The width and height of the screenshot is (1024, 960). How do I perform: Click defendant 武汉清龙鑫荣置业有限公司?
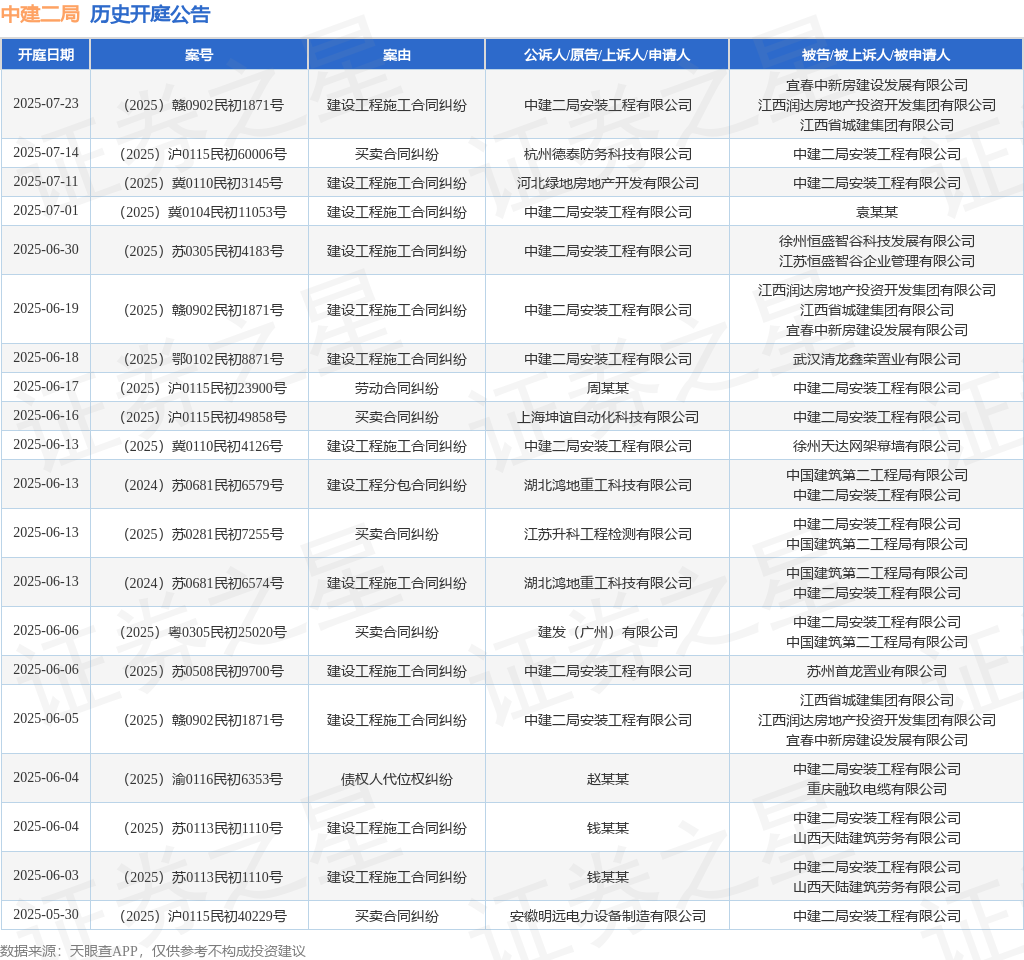876,359
